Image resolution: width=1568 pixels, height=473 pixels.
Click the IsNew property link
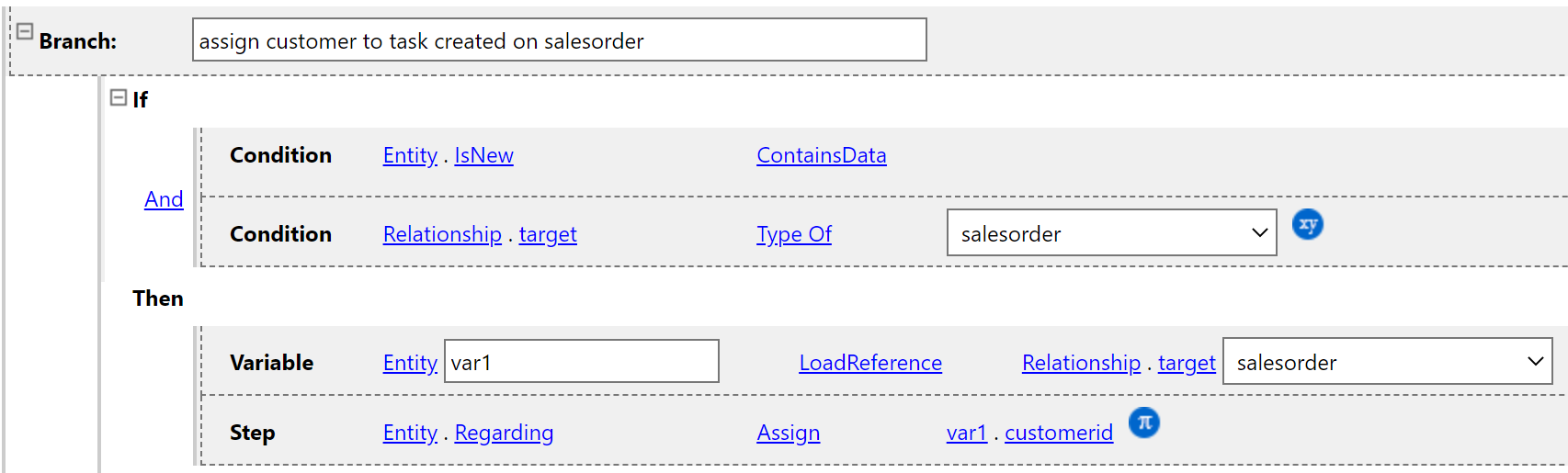coord(483,155)
